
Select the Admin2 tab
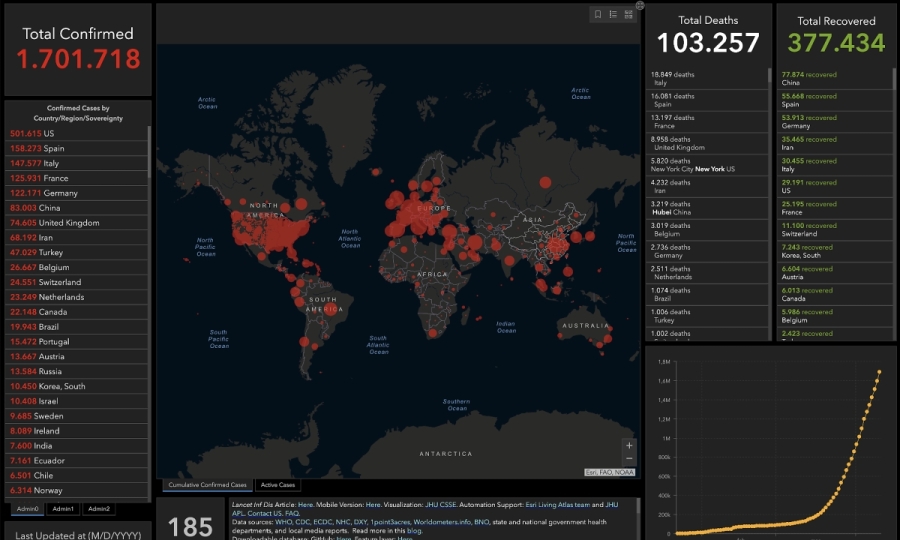[x=99, y=509]
